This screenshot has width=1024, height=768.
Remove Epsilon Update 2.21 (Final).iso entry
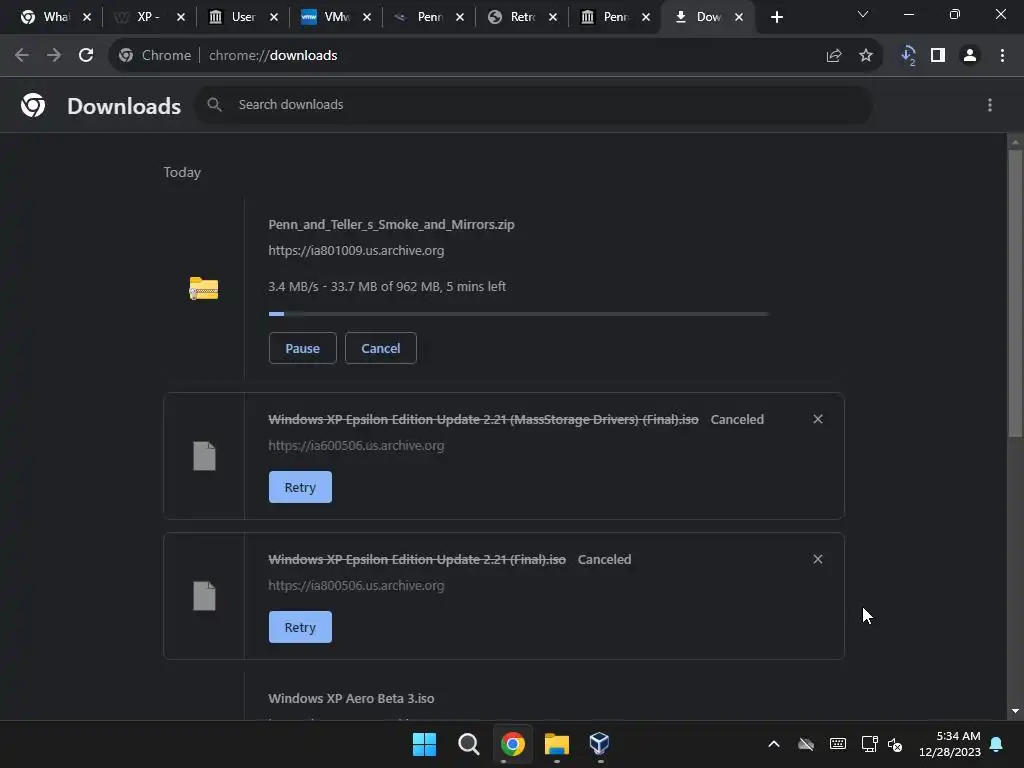coord(818,559)
